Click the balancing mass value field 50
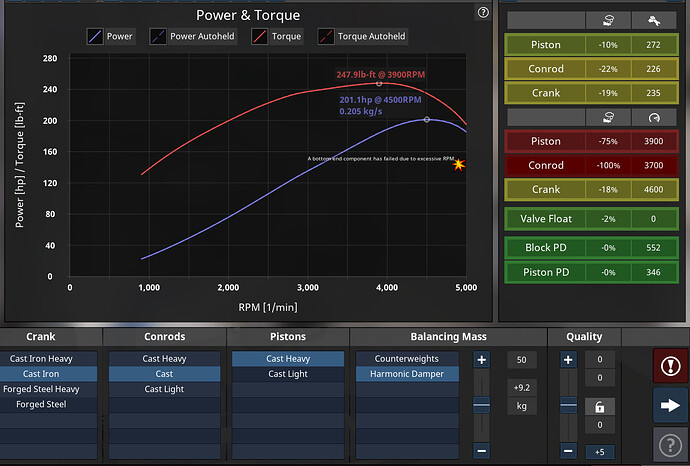The image size is (690, 466). tap(520, 359)
